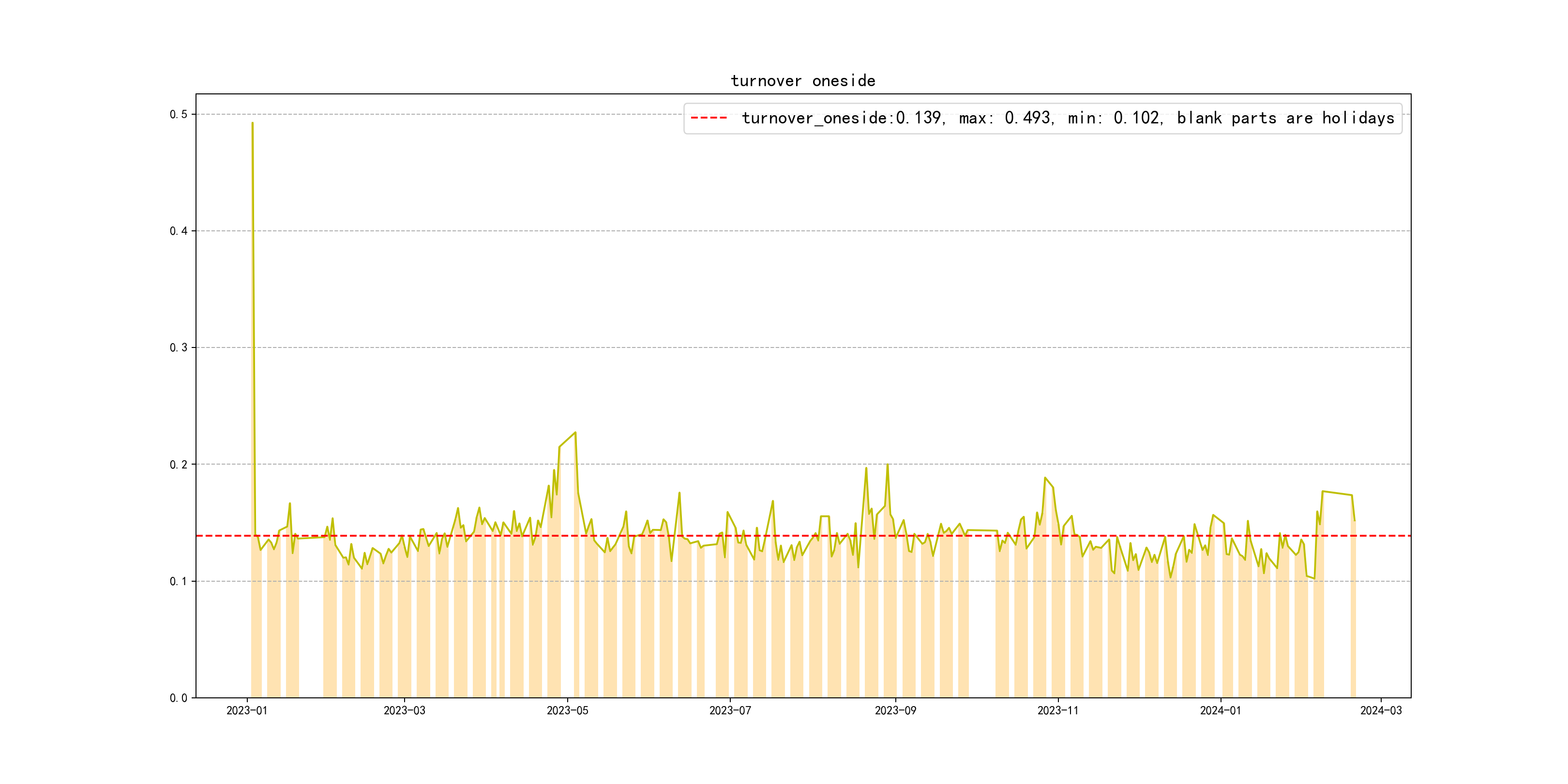The width and height of the screenshot is (1568, 784).
Task: Click the 0.0 y-axis tick label
Action: coord(179,698)
